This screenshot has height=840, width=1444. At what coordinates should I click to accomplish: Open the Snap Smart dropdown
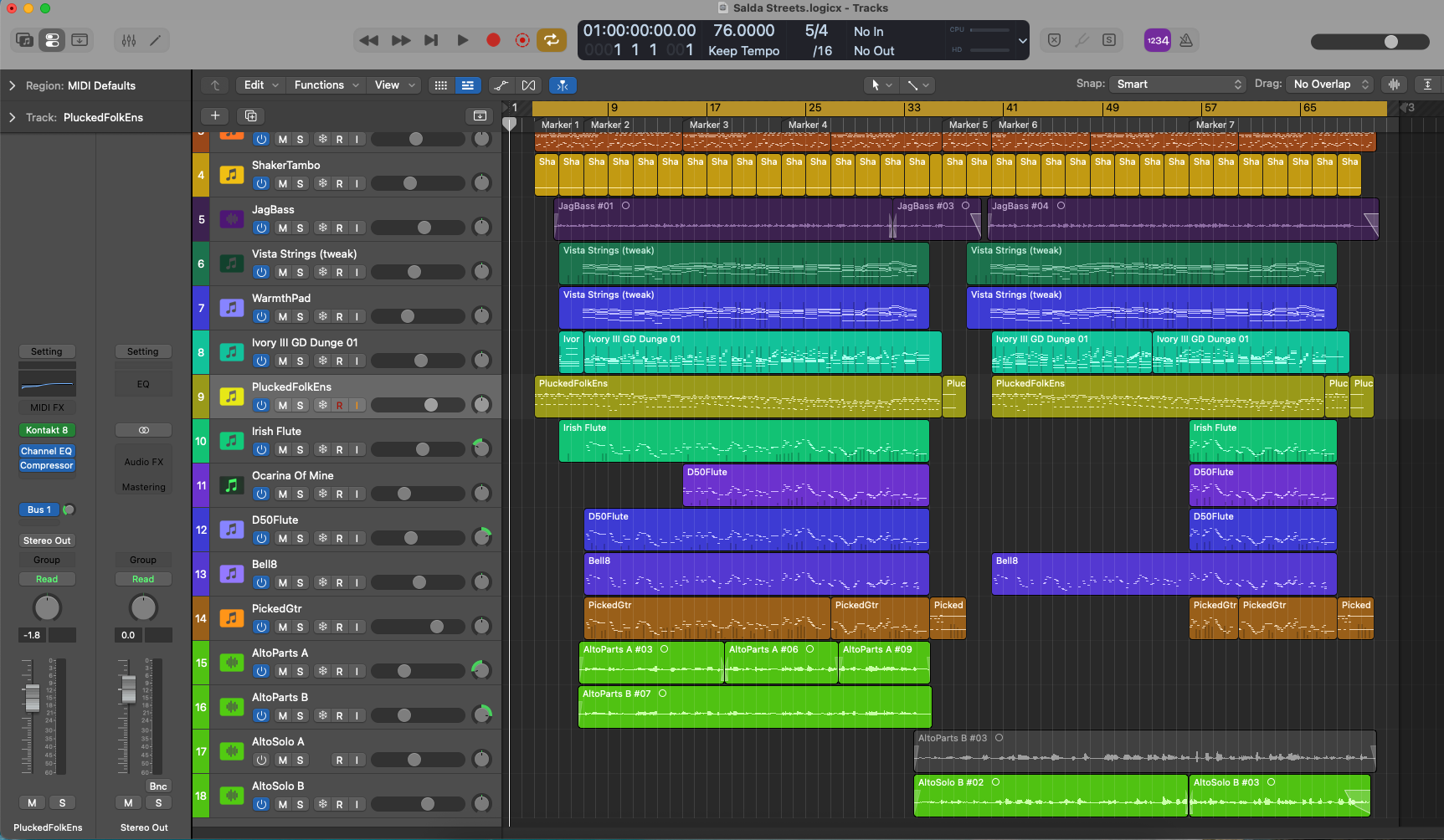[1178, 85]
